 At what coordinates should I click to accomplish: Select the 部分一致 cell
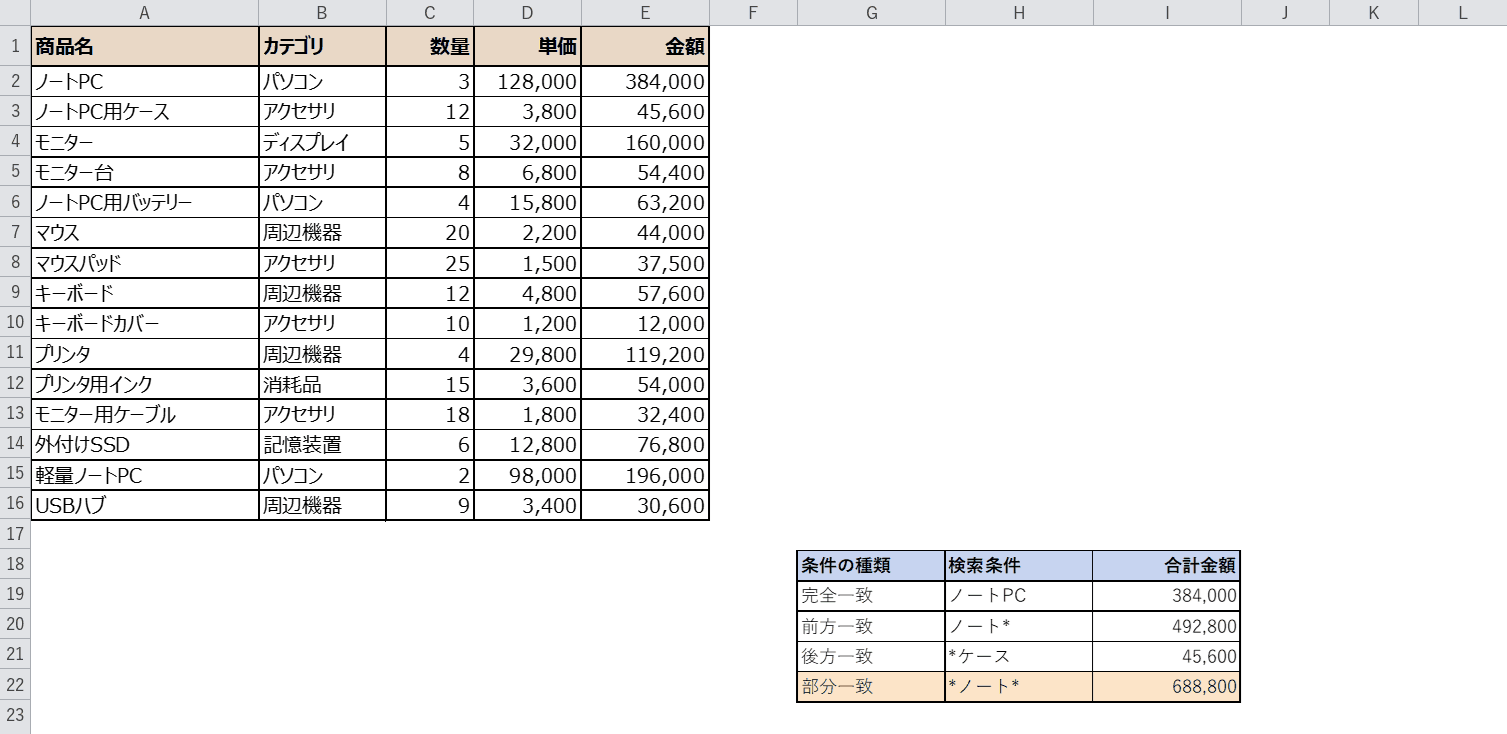pos(870,687)
